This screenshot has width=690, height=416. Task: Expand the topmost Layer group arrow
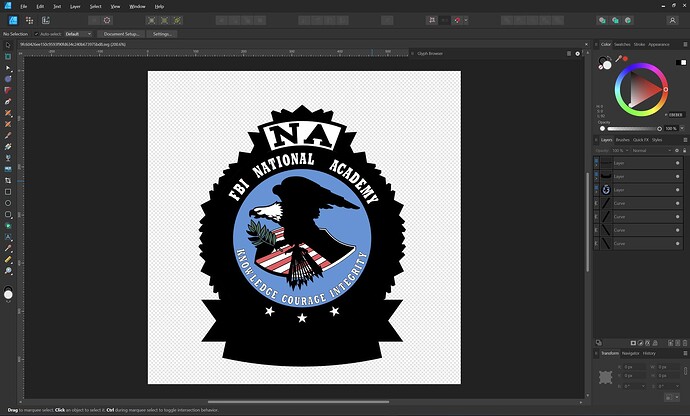coord(596,166)
